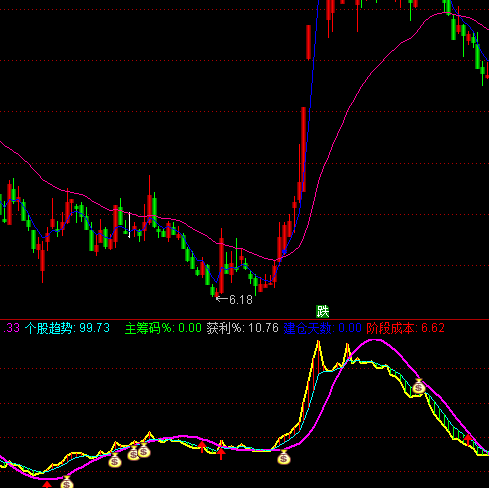Click money bag where yellow line starts surging
Screen dimensions: 489x488
pyautogui.click(x=284, y=457)
